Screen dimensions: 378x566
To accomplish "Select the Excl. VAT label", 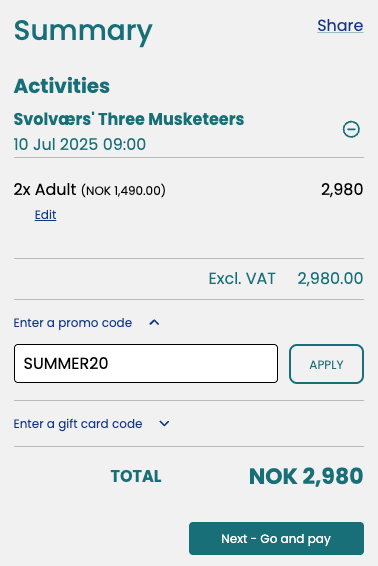I will (242, 279).
